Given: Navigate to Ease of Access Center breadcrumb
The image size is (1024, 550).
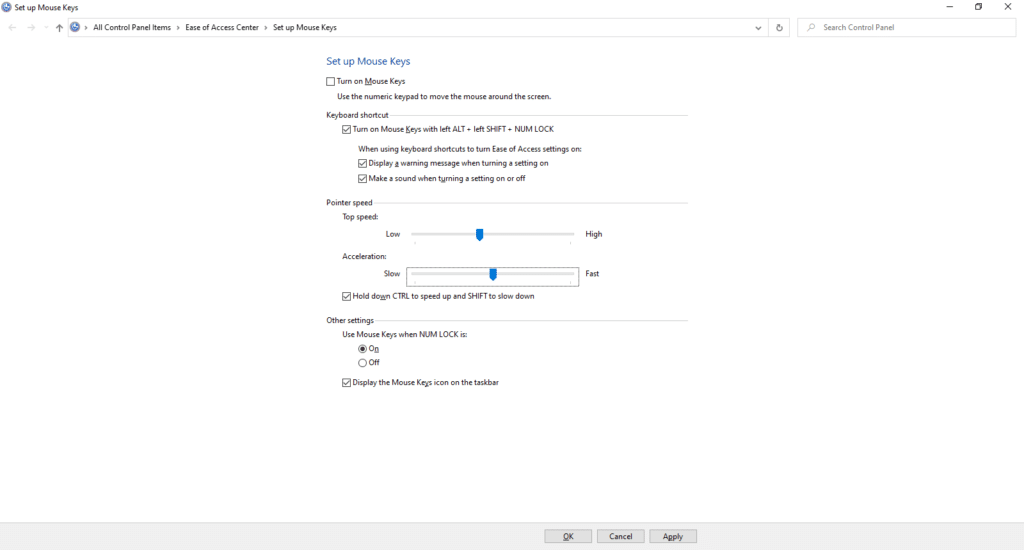Looking at the screenshot, I should click(x=222, y=27).
